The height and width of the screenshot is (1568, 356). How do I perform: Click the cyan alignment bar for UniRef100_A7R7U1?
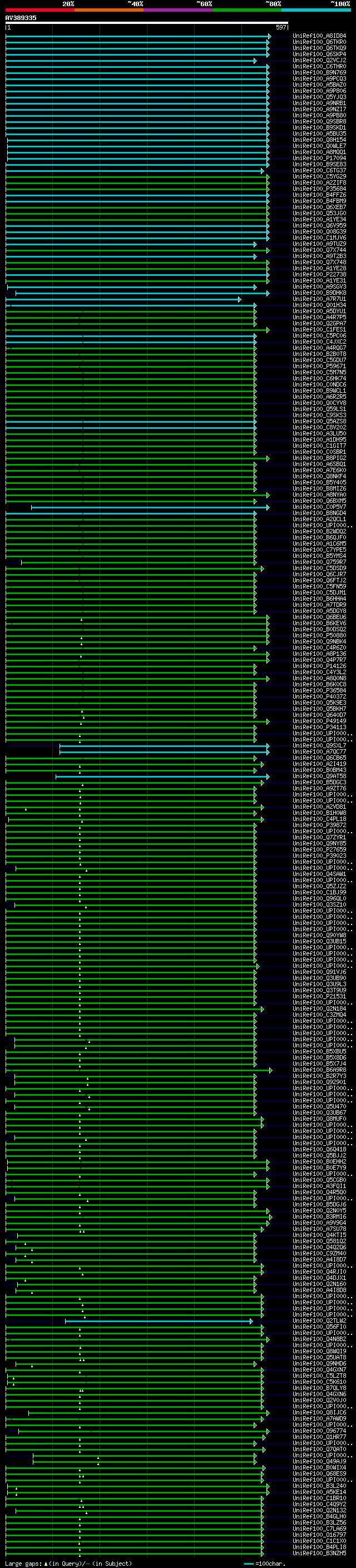[123, 299]
